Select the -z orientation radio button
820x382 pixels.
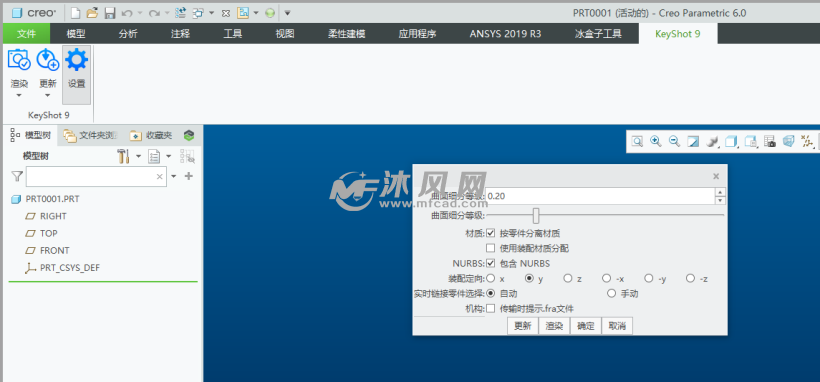pos(690,278)
